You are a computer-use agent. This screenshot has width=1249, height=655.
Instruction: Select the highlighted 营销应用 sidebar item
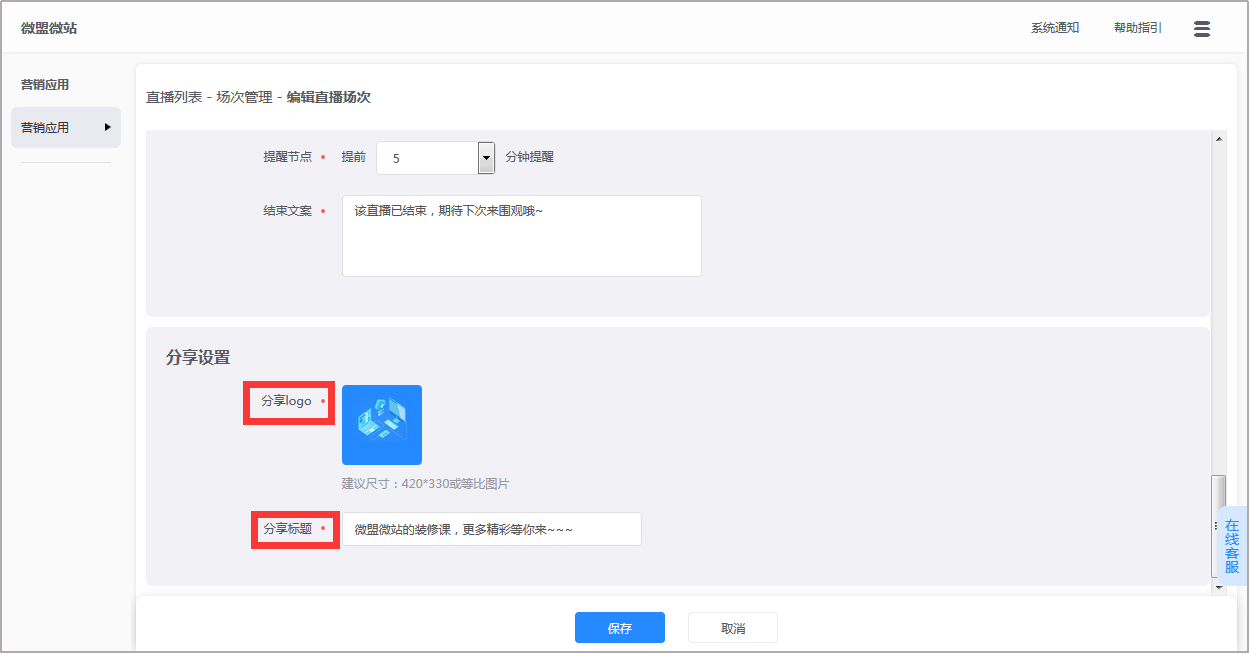(x=55, y=128)
